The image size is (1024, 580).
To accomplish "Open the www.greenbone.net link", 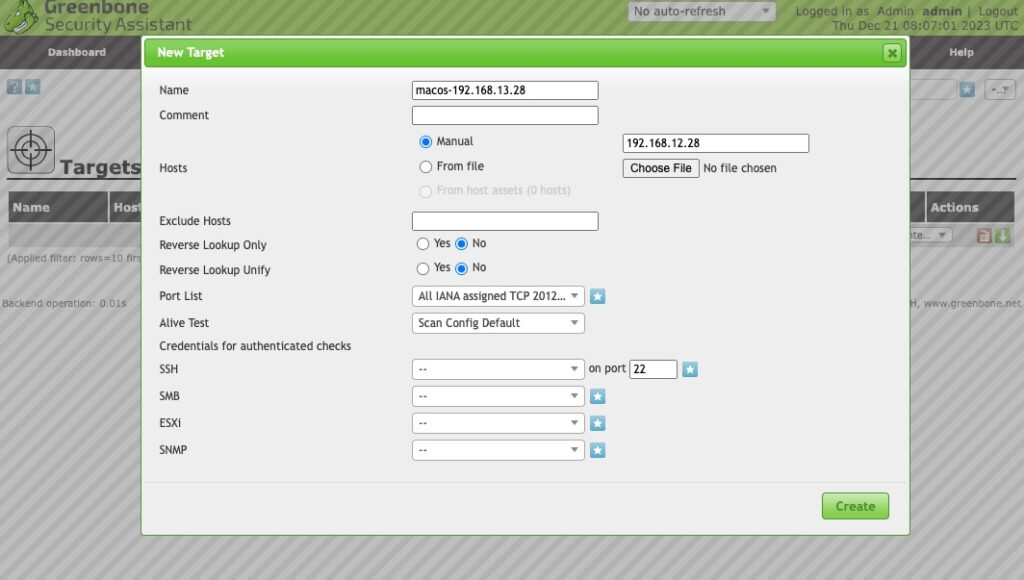I will (x=972, y=303).
